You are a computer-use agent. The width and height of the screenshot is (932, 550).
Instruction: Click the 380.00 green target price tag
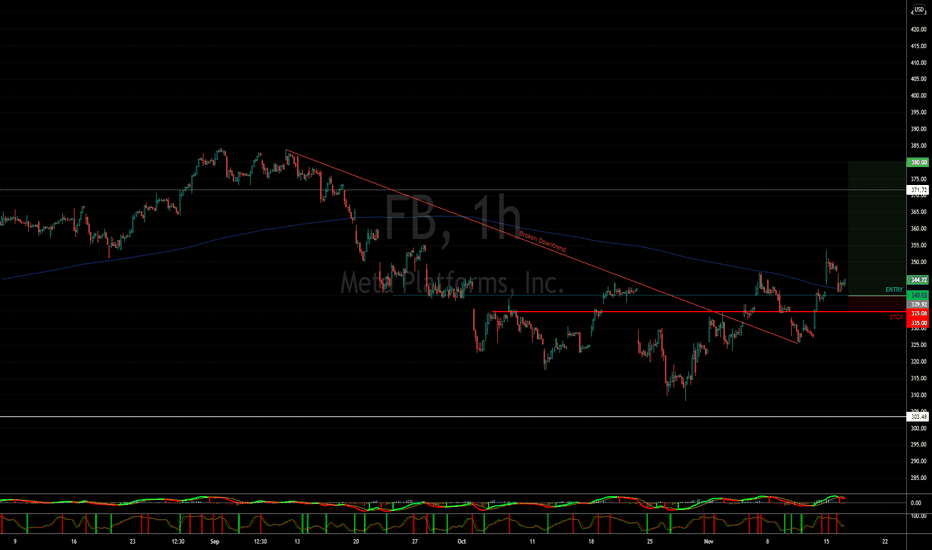[x=918, y=162]
